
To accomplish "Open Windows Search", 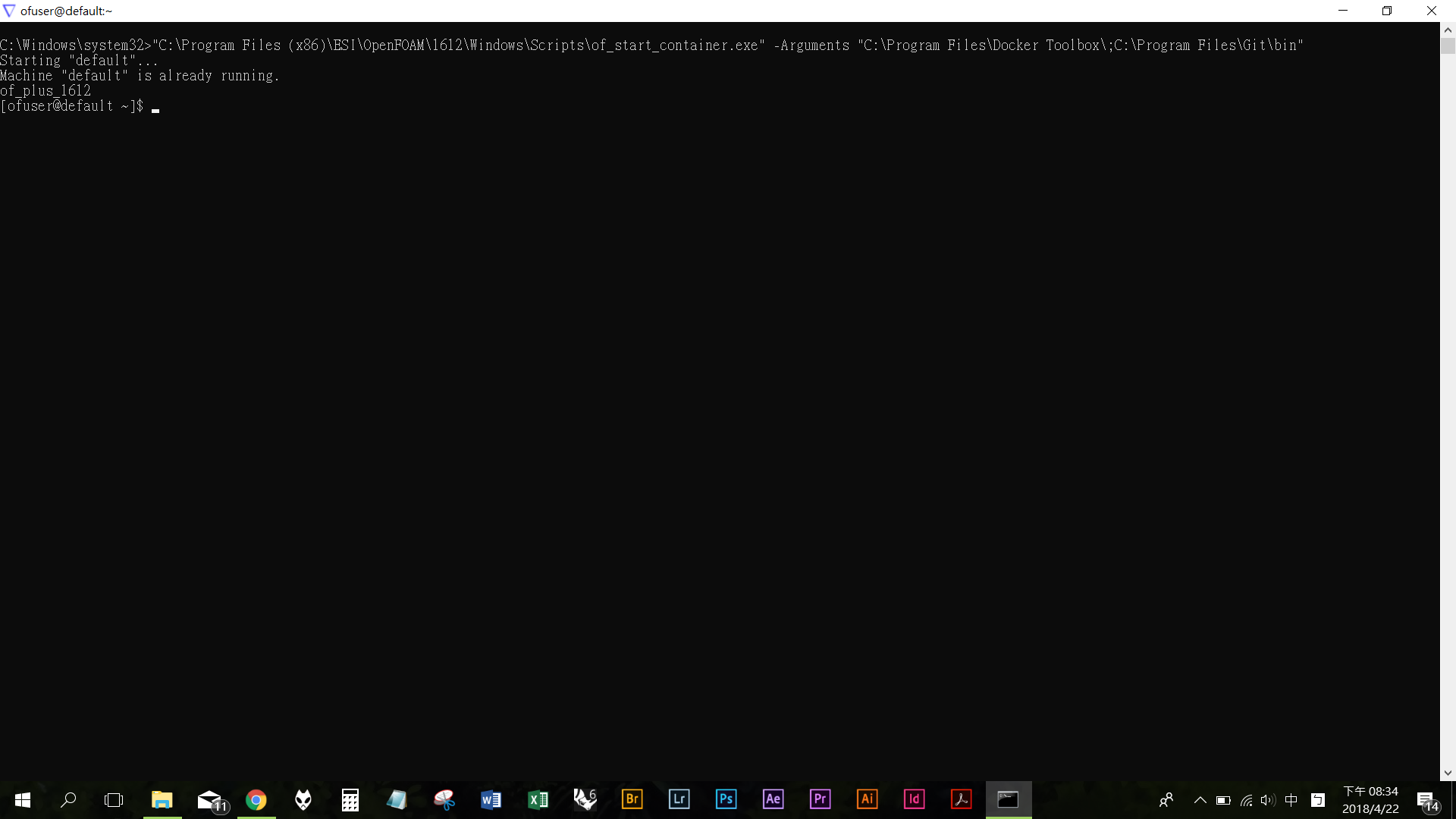I will [68, 799].
